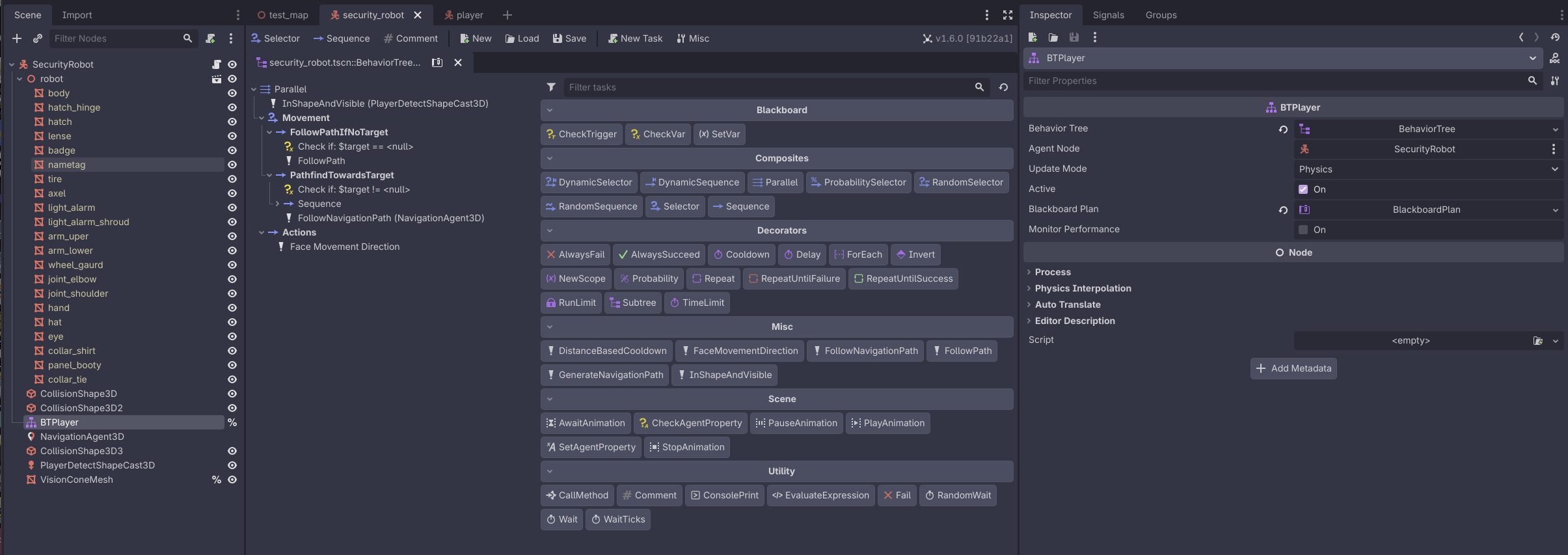1568x555 pixels.
Task: Hide the nametag node visibility eye
Action: pyautogui.click(x=232, y=165)
